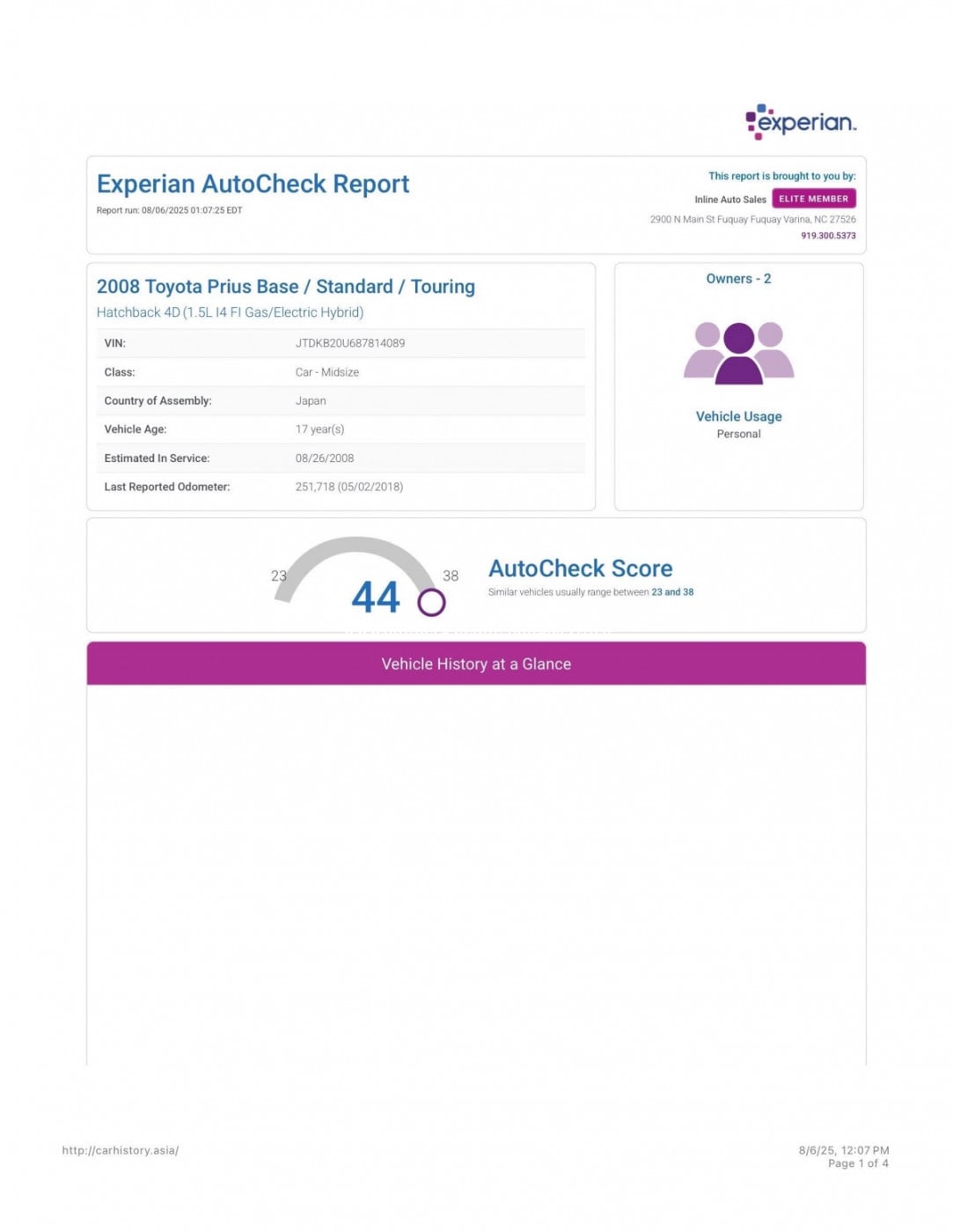Click the three-person owners icon
Image resolution: width=953 pixels, height=1232 pixels.
738,353
